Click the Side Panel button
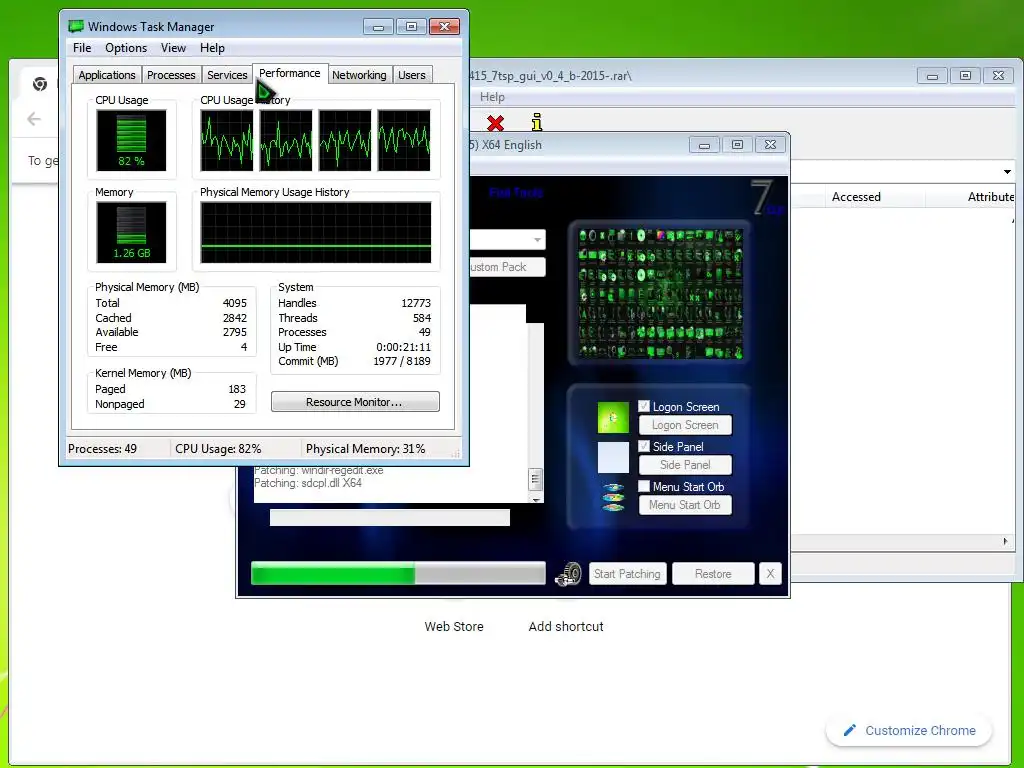The image size is (1024, 768). pos(685,465)
